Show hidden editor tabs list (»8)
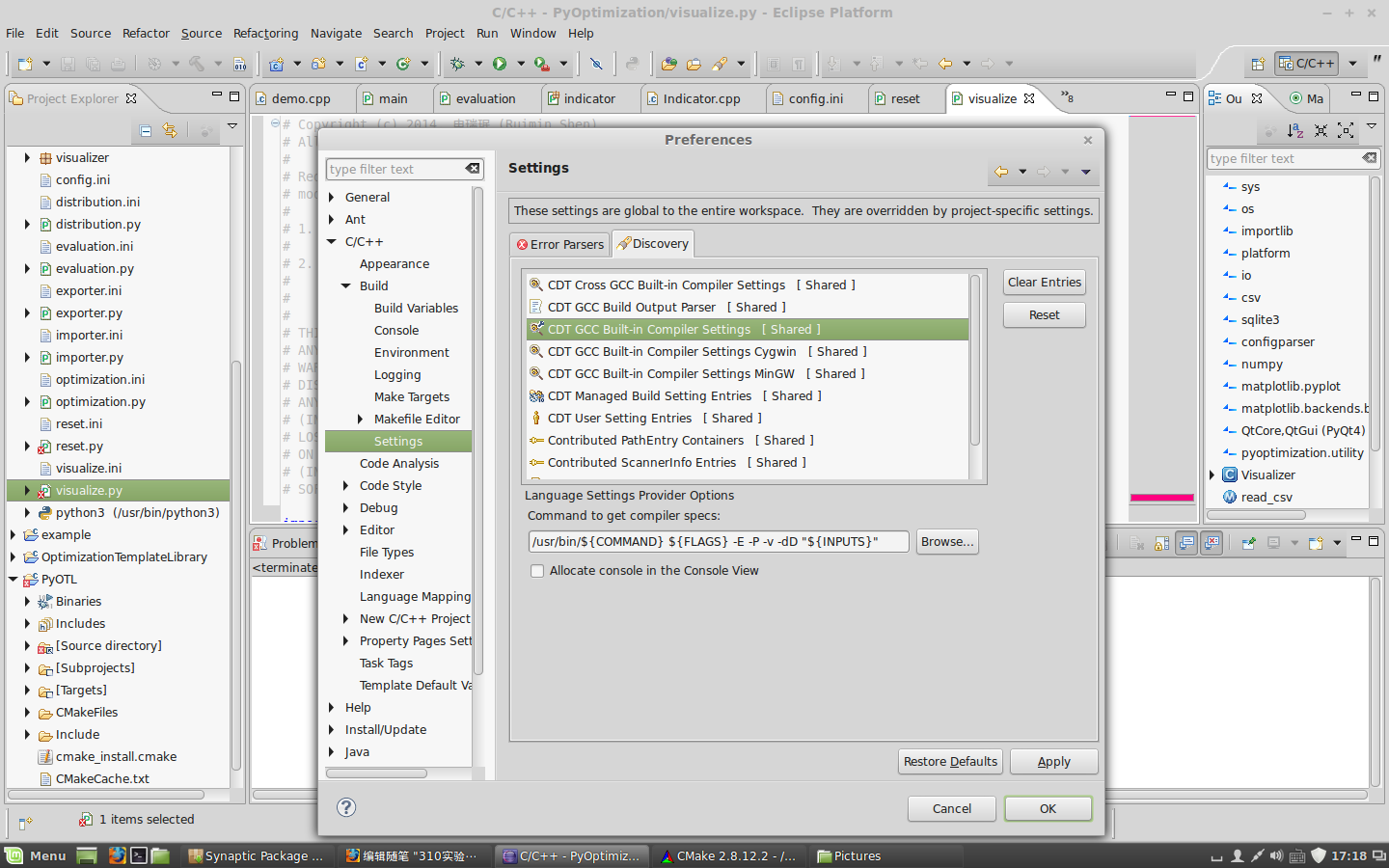 click(1067, 97)
